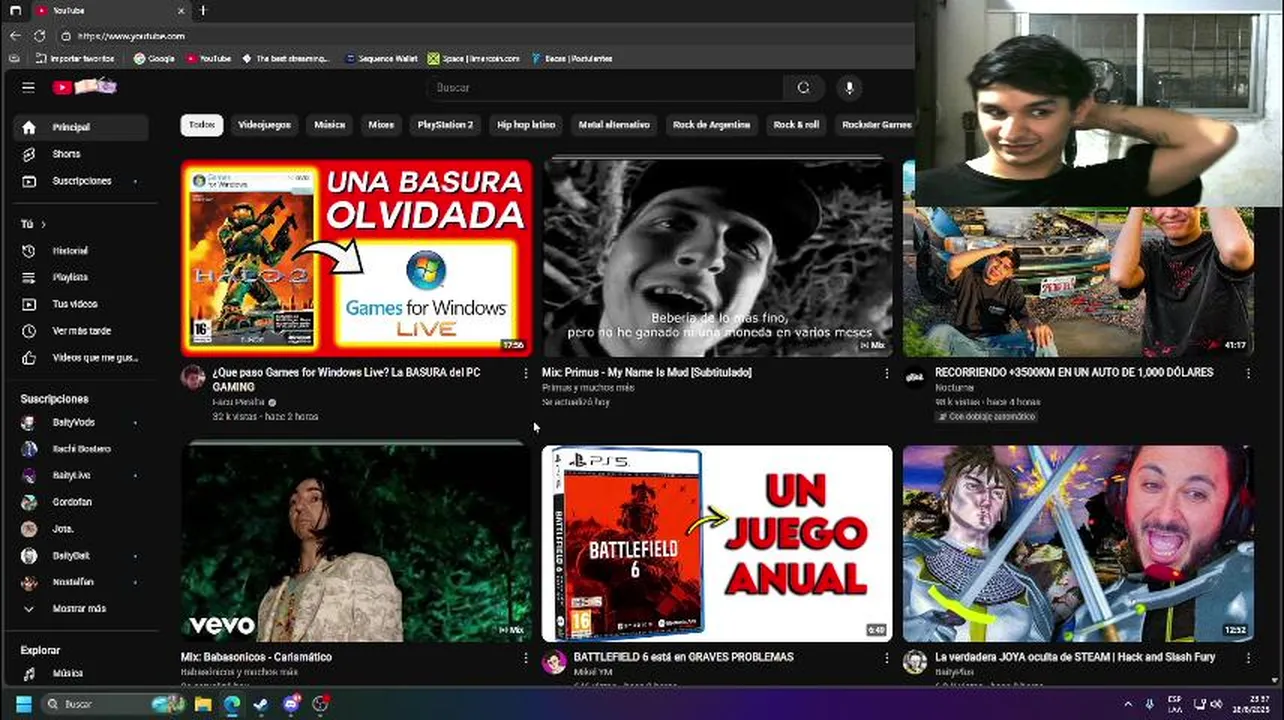Open Games for Windows Live video title

click(x=346, y=379)
